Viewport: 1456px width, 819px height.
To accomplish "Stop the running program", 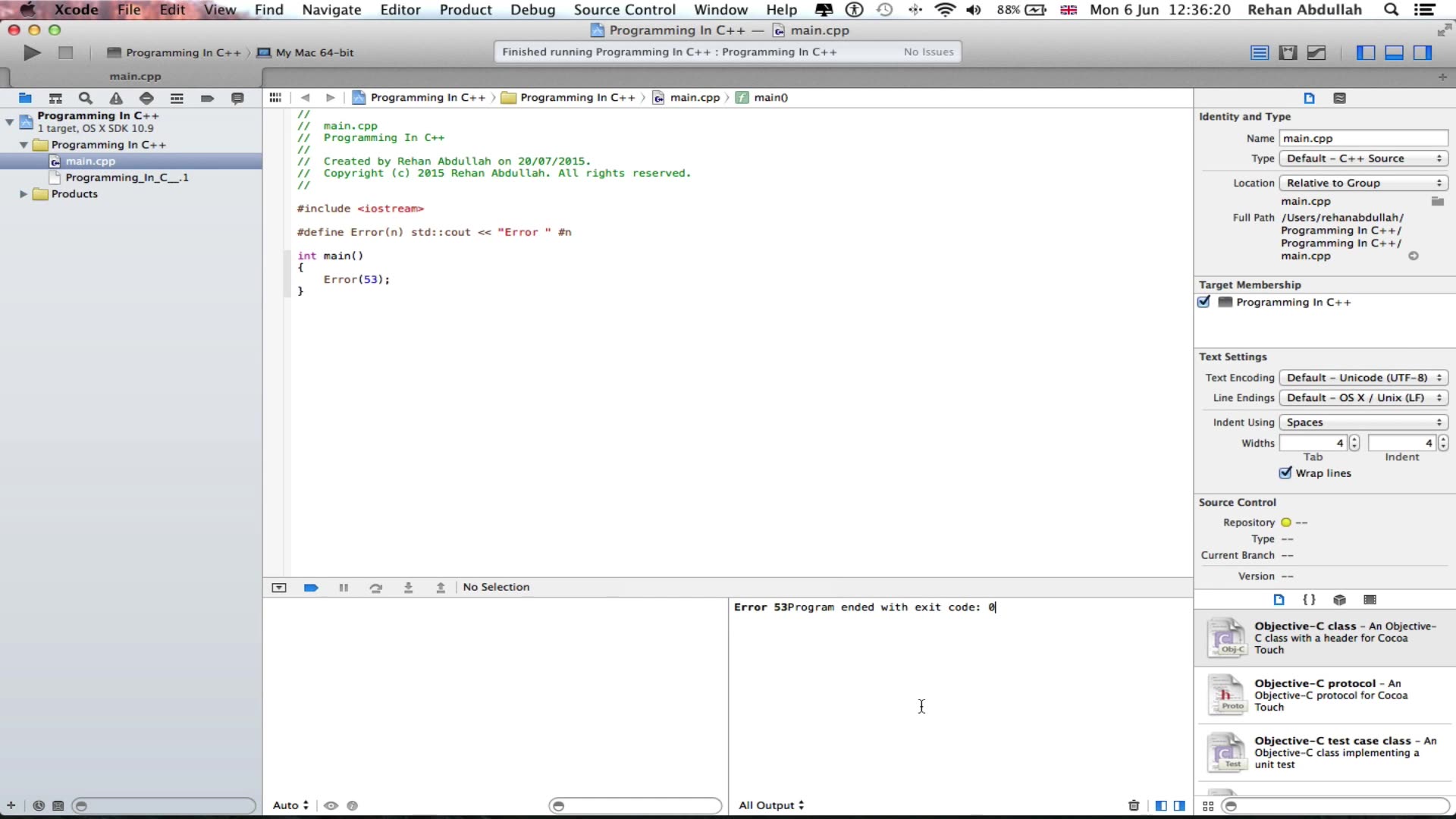I will point(65,52).
